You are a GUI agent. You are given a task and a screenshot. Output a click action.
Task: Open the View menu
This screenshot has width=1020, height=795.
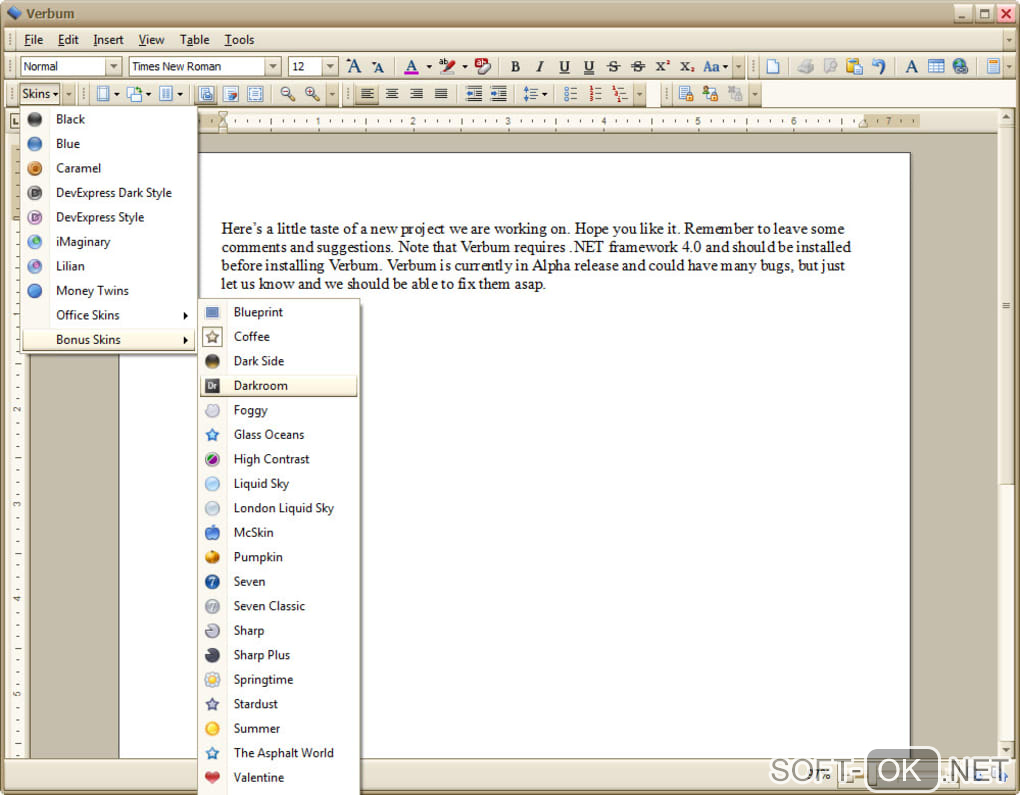pyautogui.click(x=151, y=40)
